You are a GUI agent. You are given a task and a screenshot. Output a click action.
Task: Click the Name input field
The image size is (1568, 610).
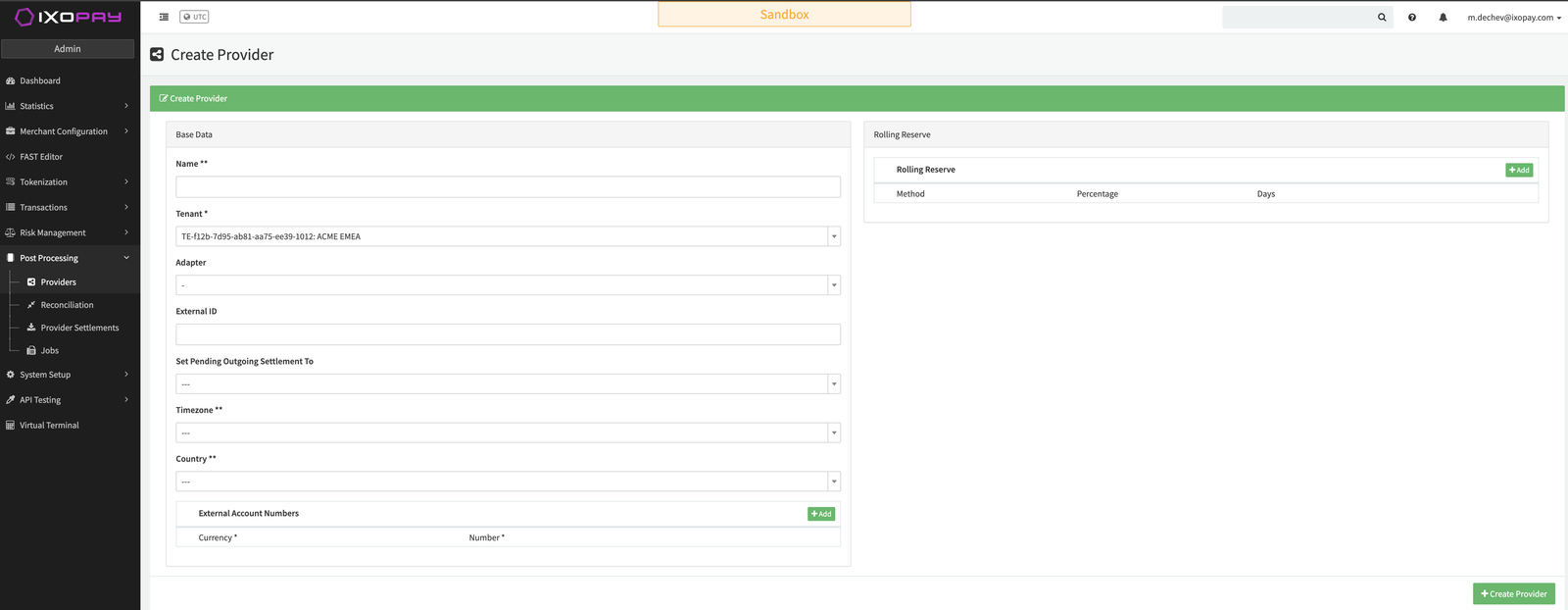[508, 186]
